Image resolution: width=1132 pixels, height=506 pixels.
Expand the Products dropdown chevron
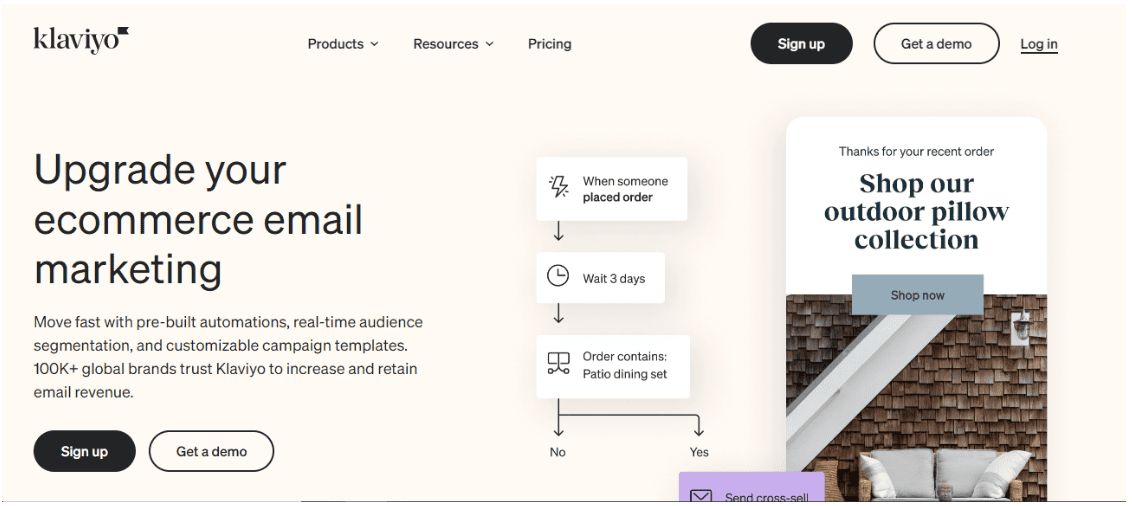(x=374, y=44)
